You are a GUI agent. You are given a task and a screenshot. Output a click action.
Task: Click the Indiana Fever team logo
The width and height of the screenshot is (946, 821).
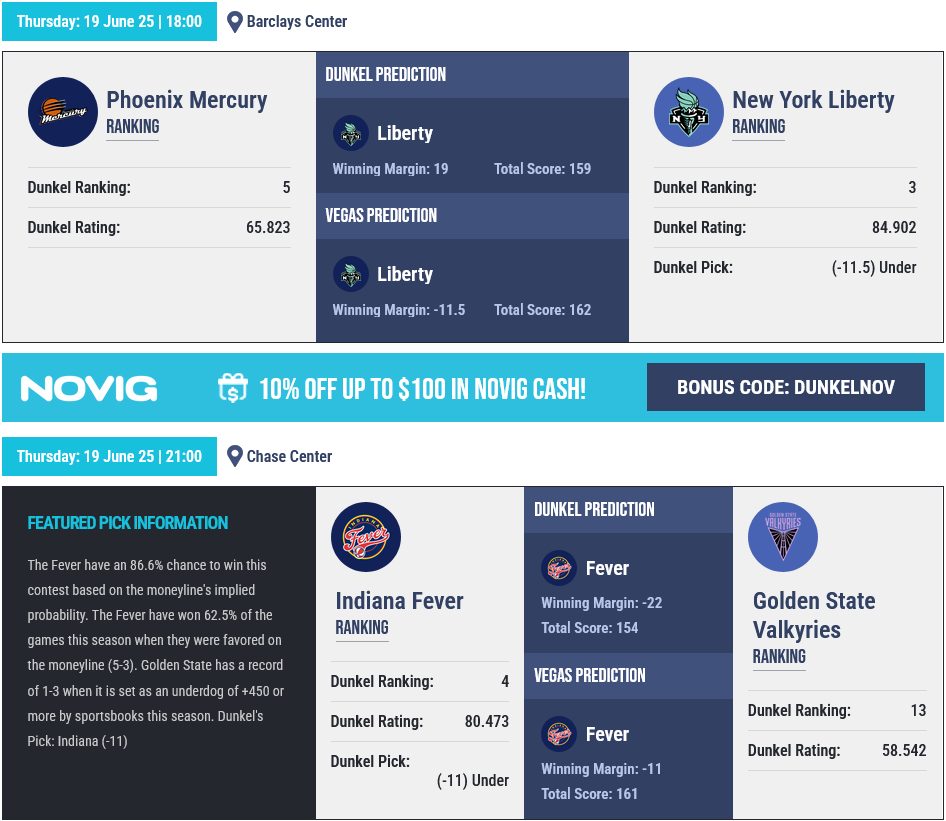[366, 537]
